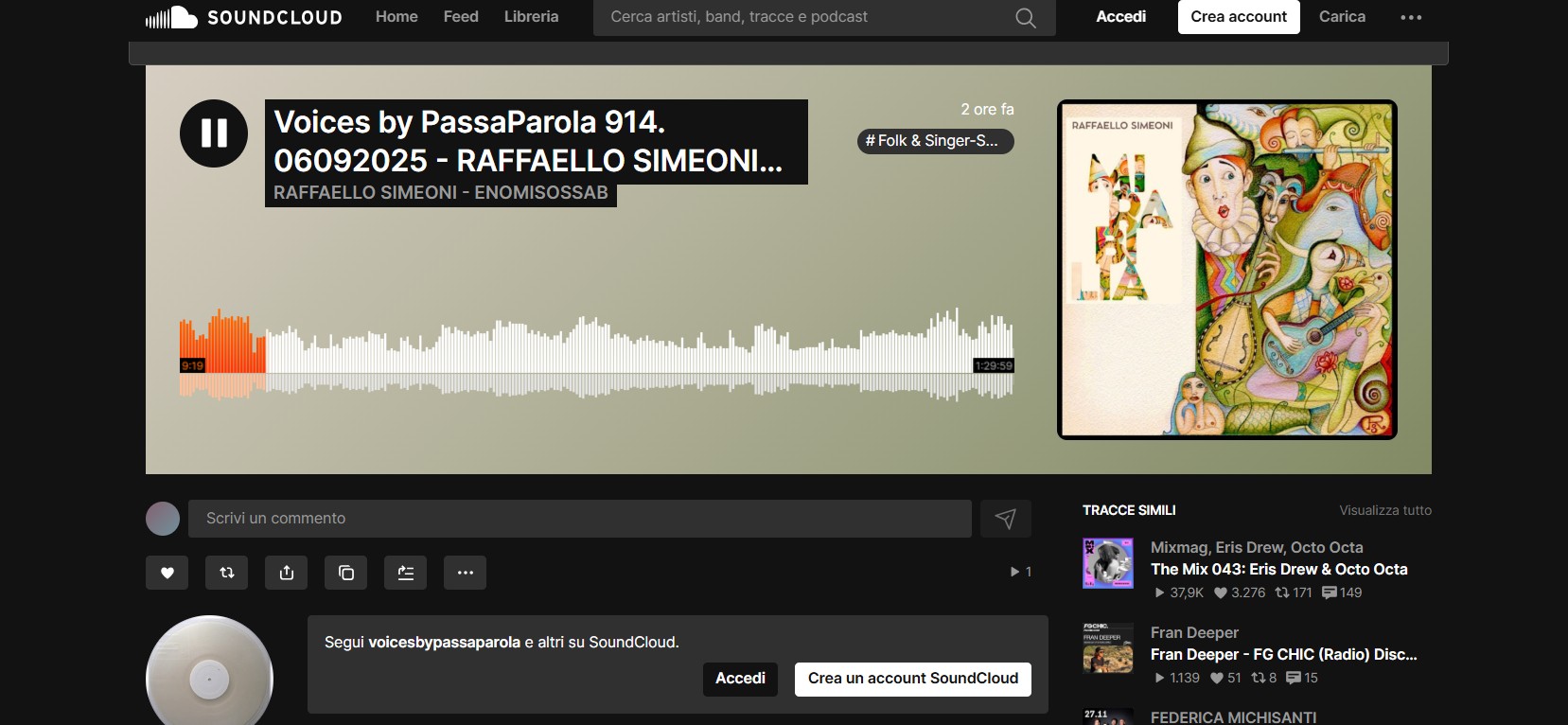Open Mirabilia album artwork
1568x725 pixels.
tap(1226, 270)
